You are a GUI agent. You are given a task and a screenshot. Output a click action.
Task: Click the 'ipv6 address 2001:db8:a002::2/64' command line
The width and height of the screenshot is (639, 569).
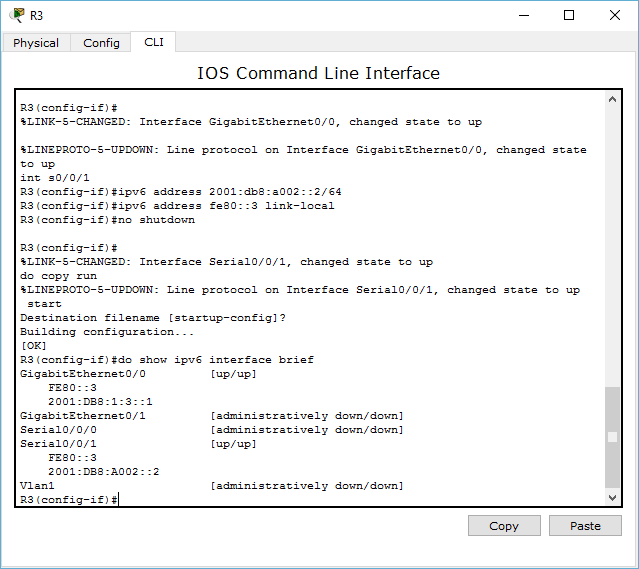tap(231, 192)
